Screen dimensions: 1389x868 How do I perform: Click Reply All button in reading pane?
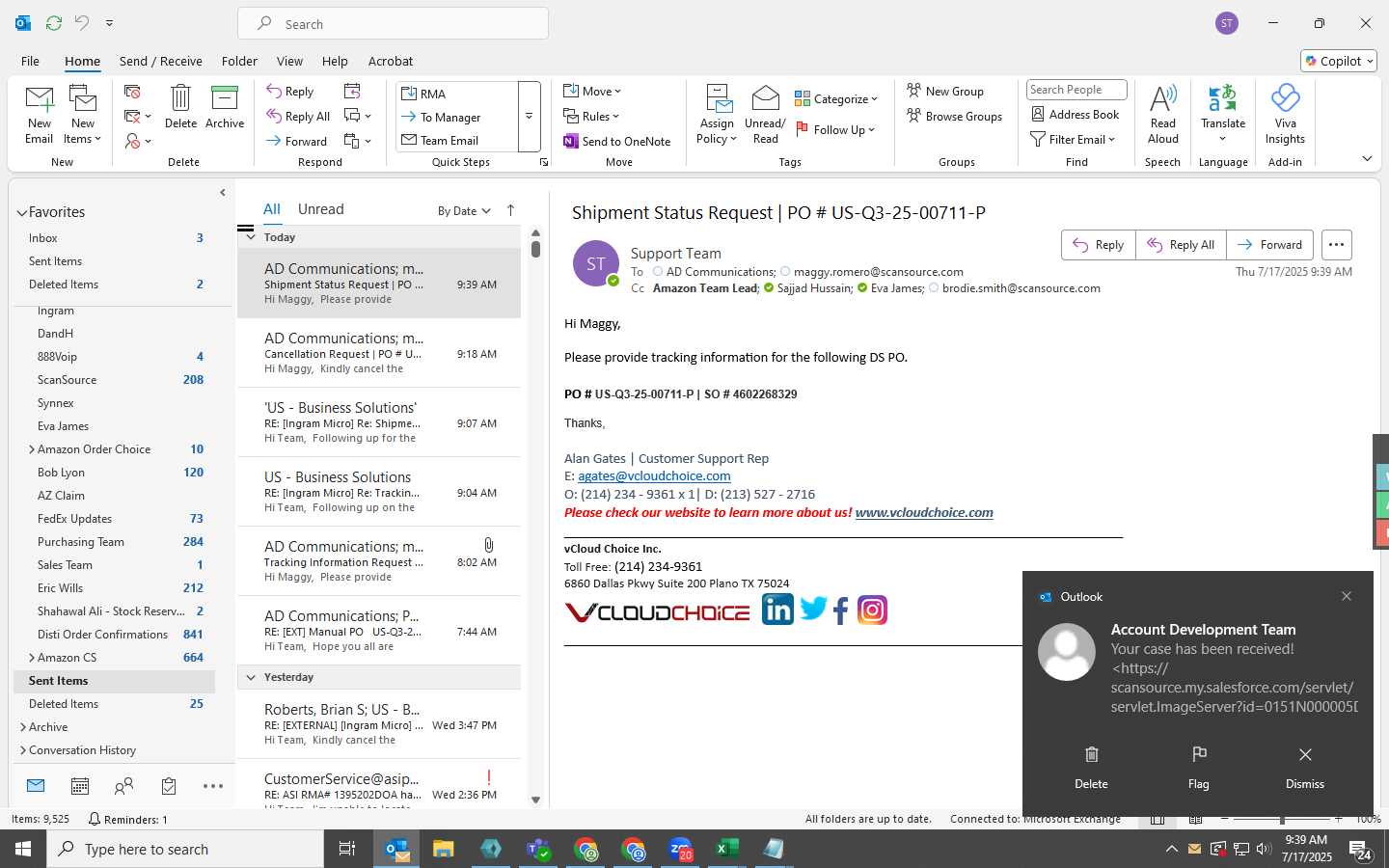[1182, 245]
